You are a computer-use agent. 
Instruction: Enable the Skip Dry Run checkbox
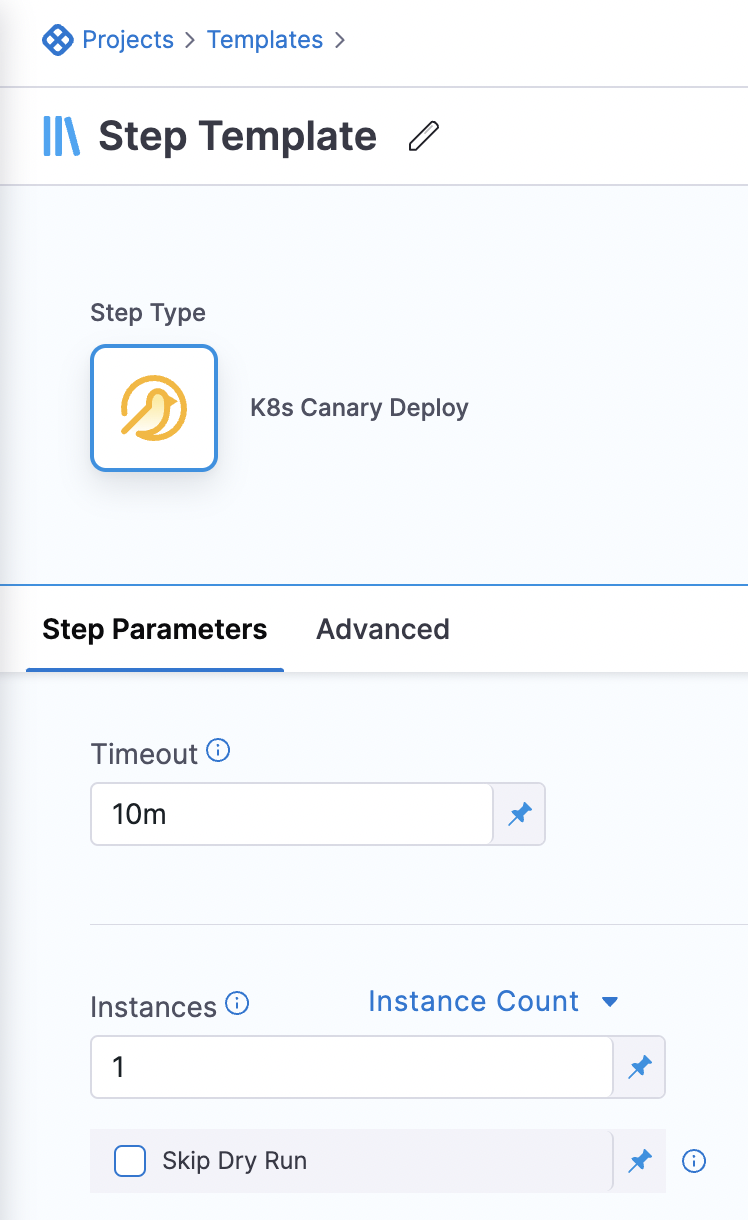(x=130, y=1161)
